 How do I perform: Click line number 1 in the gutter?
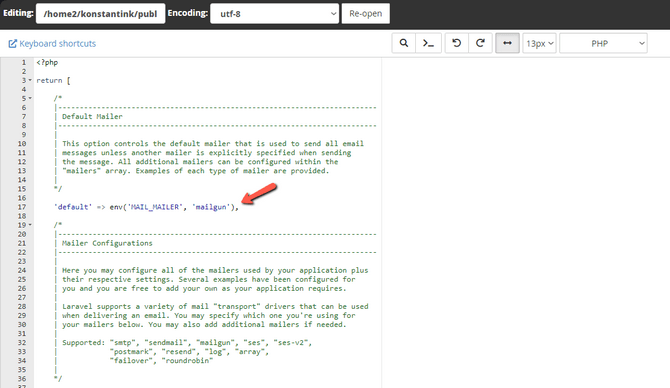[x=24, y=62]
